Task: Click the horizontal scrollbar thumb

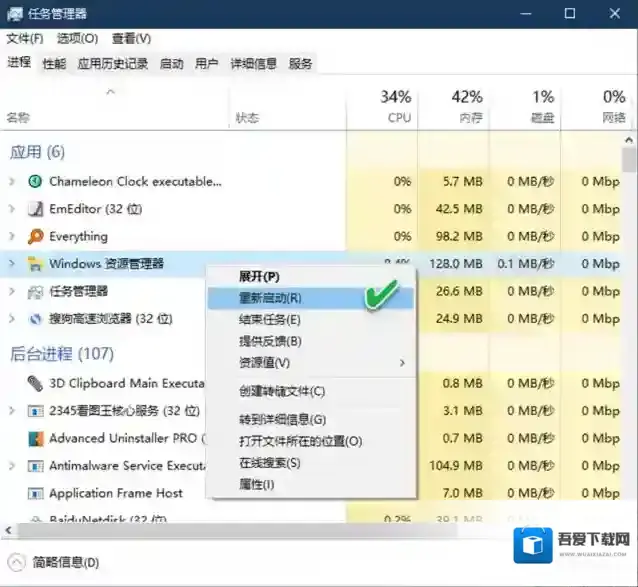Action: 236,530
